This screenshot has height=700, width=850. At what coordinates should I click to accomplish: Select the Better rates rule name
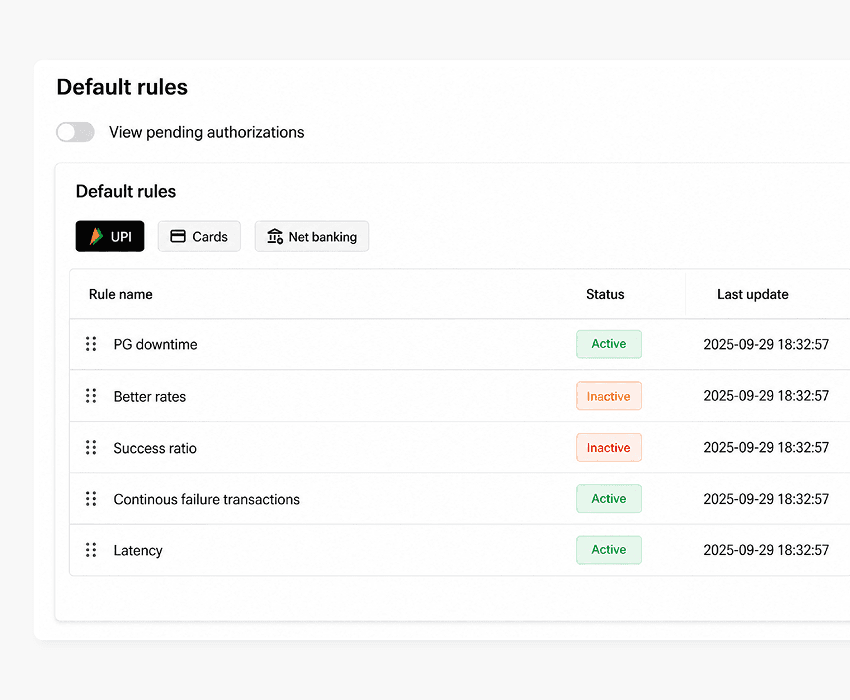point(150,396)
